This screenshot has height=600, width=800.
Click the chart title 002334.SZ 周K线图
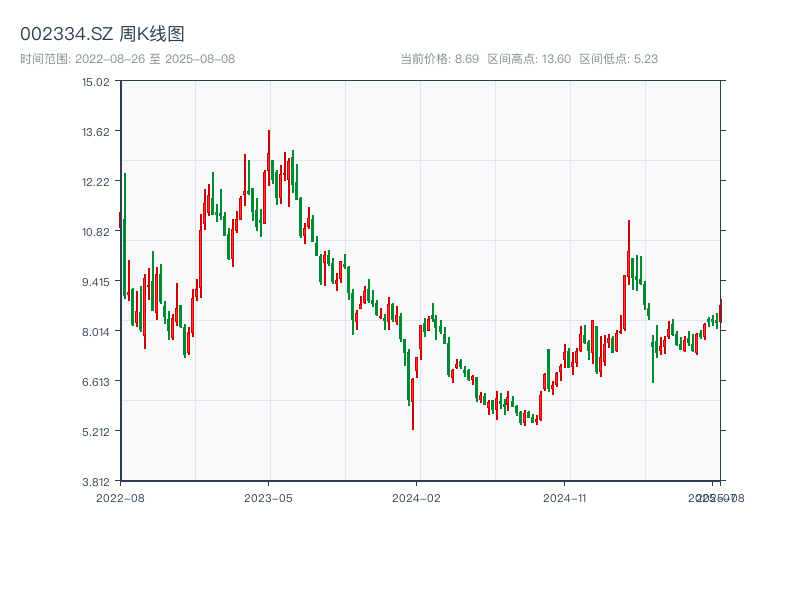click(x=102, y=34)
